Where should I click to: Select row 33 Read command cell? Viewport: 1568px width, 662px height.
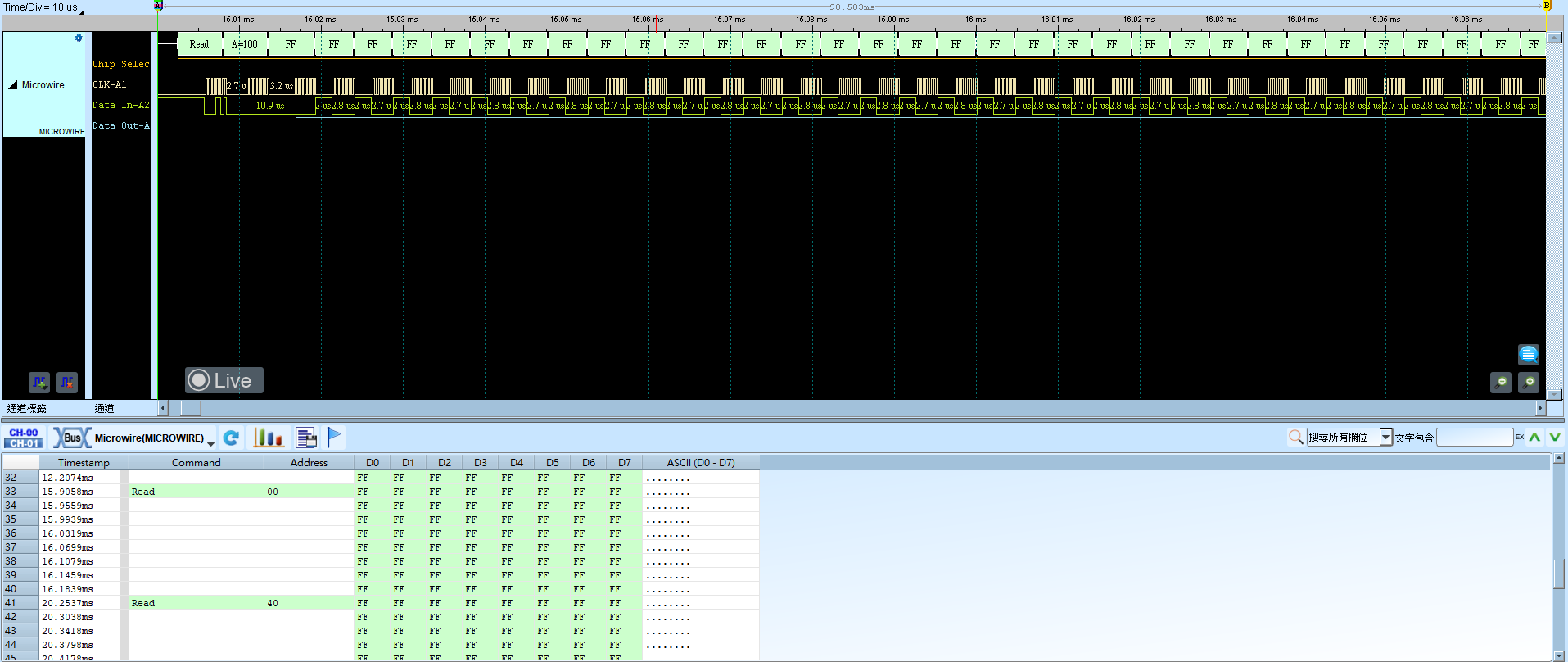pos(197,492)
